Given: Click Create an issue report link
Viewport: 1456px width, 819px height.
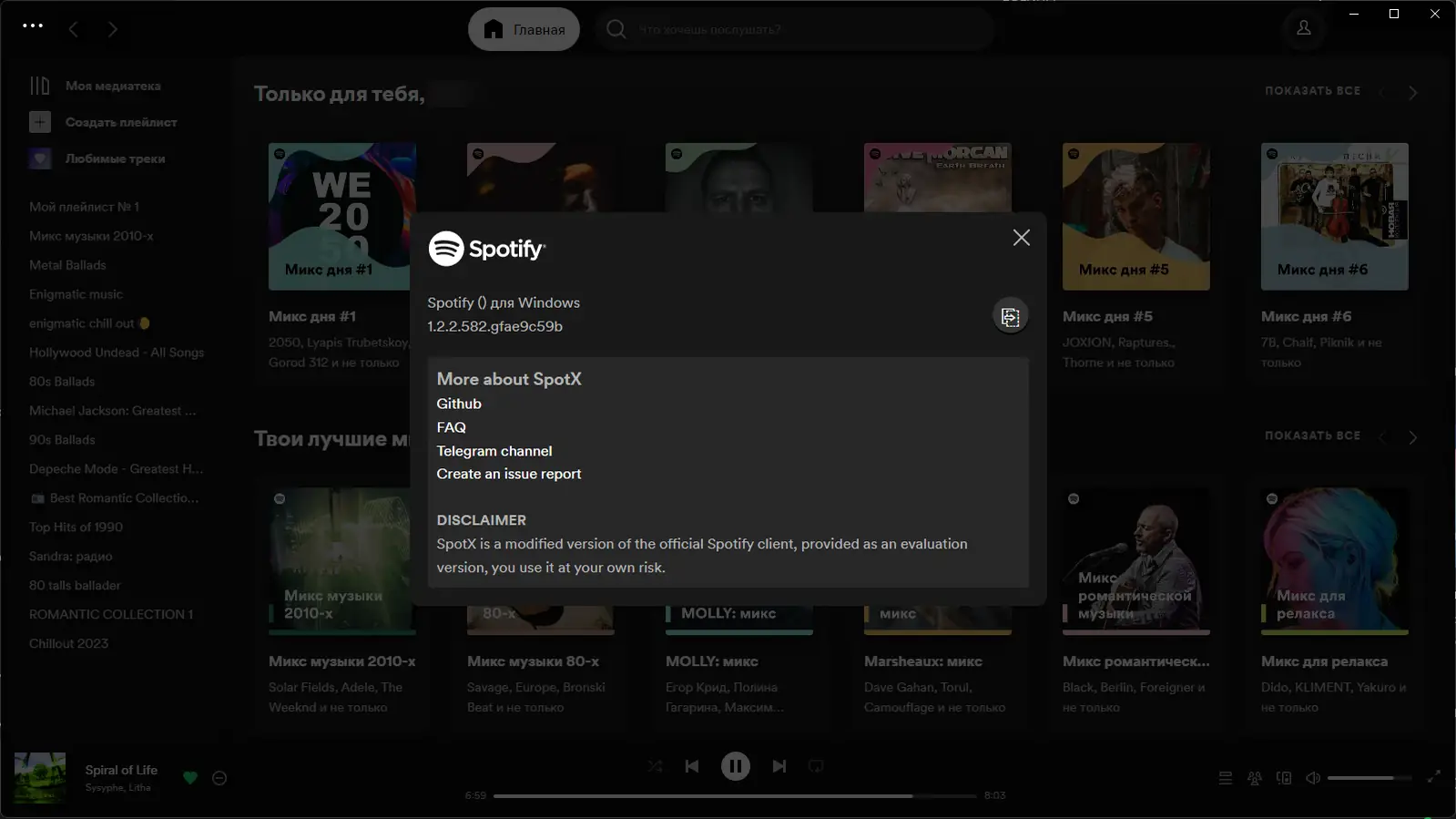Looking at the screenshot, I should [509, 474].
